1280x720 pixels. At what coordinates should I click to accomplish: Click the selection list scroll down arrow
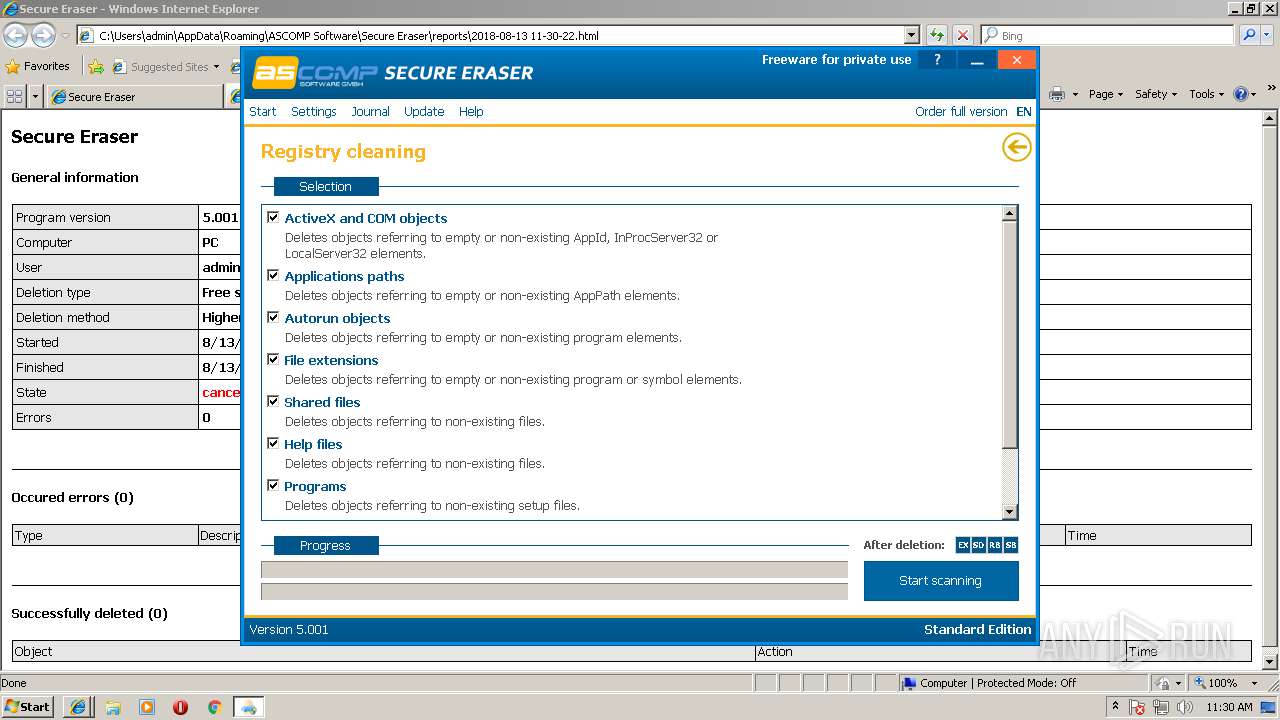[x=1009, y=512]
